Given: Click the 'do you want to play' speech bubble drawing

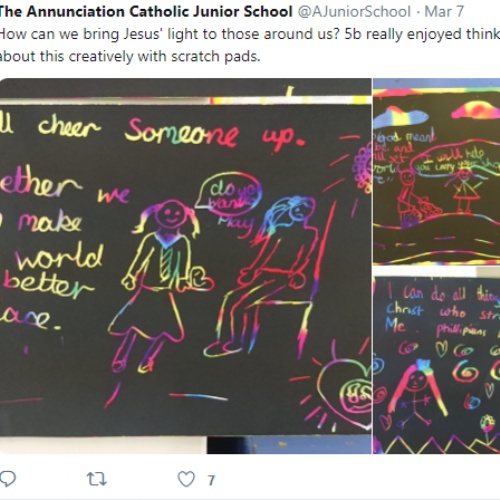Looking at the screenshot, I should pyautogui.click(x=229, y=194).
